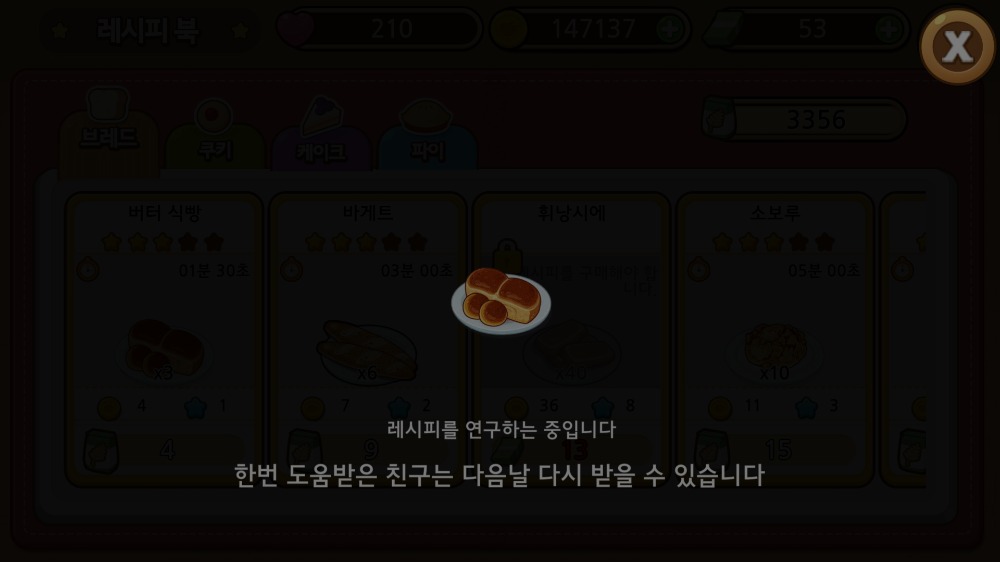
Task: Click the heart icon beside 210
Action: (x=295, y=29)
